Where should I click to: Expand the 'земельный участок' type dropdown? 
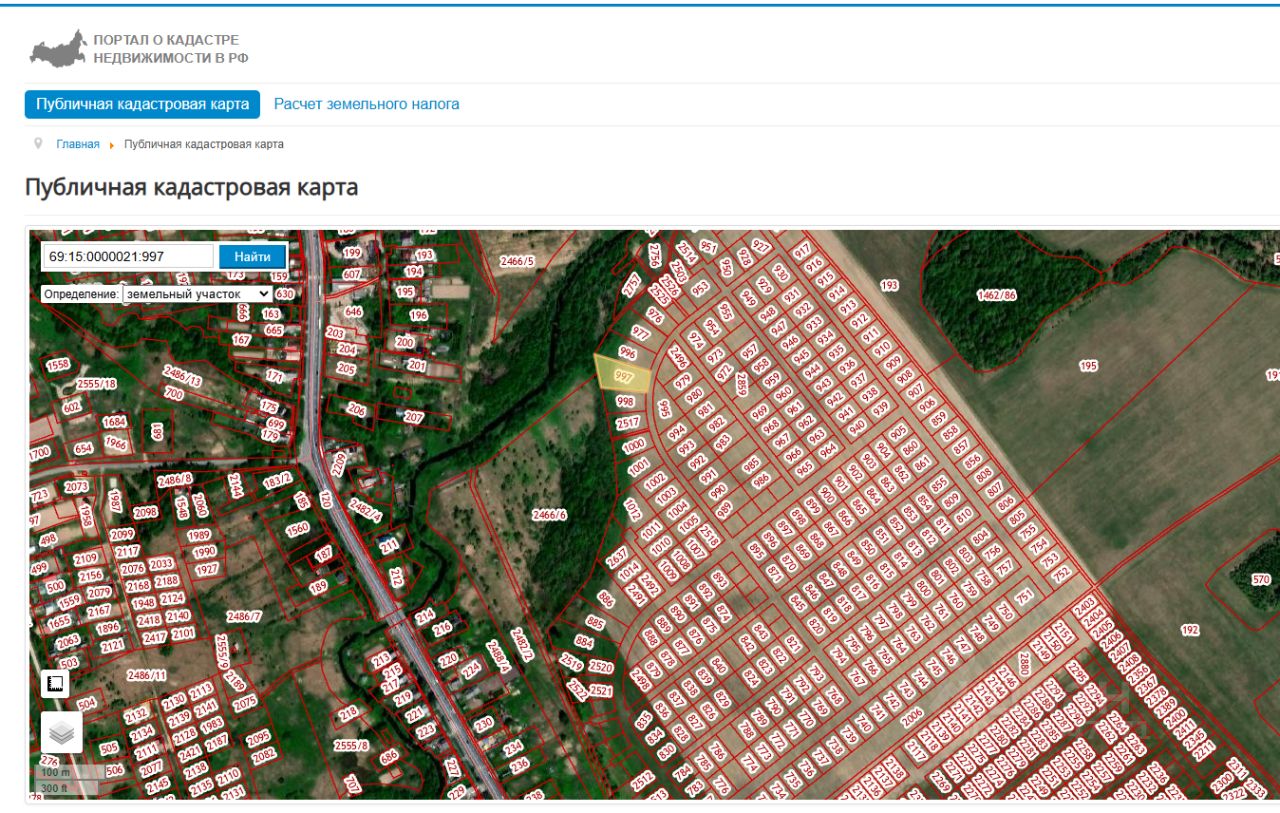196,294
